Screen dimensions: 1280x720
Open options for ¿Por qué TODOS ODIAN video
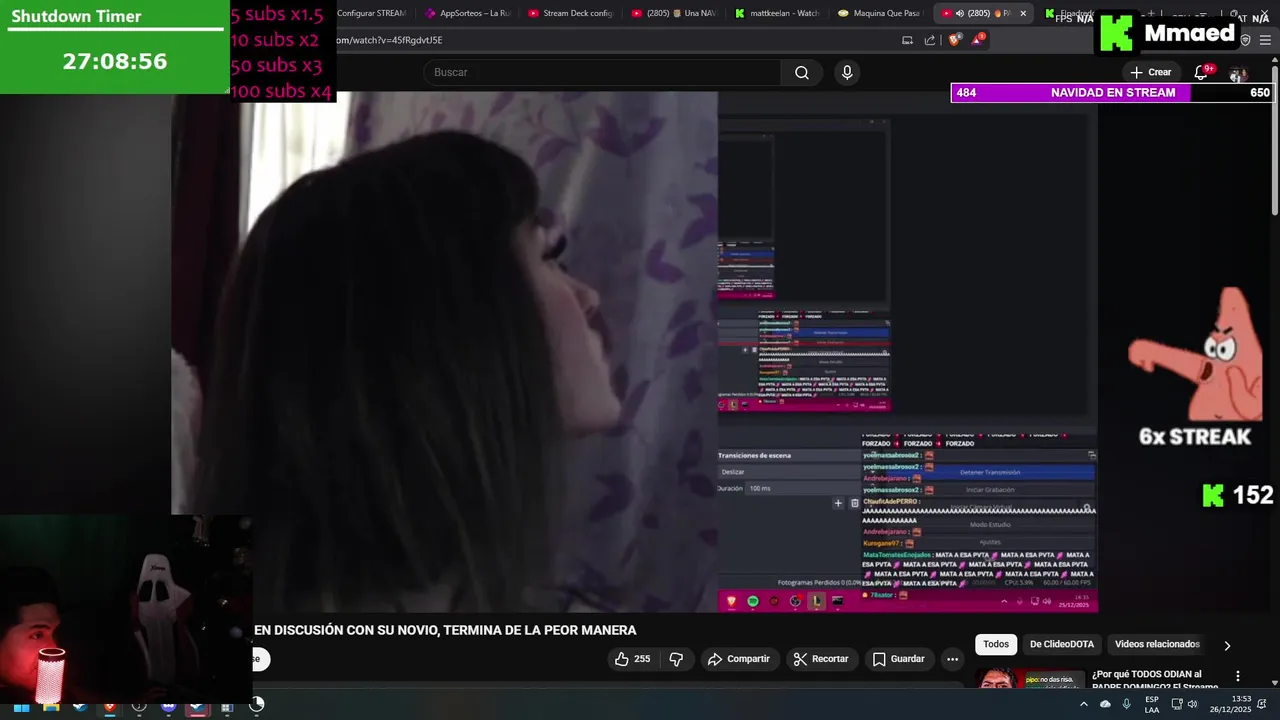[x=1238, y=676]
